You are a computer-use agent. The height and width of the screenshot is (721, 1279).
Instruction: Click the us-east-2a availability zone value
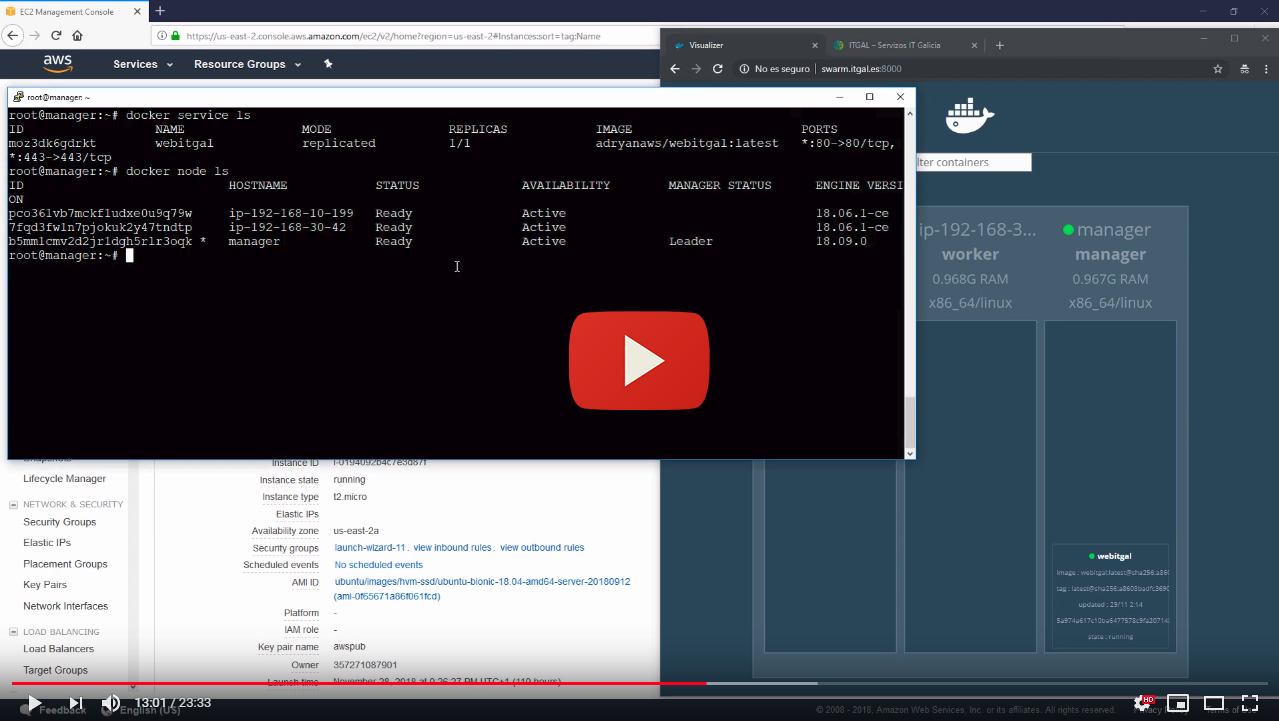coord(356,531)
